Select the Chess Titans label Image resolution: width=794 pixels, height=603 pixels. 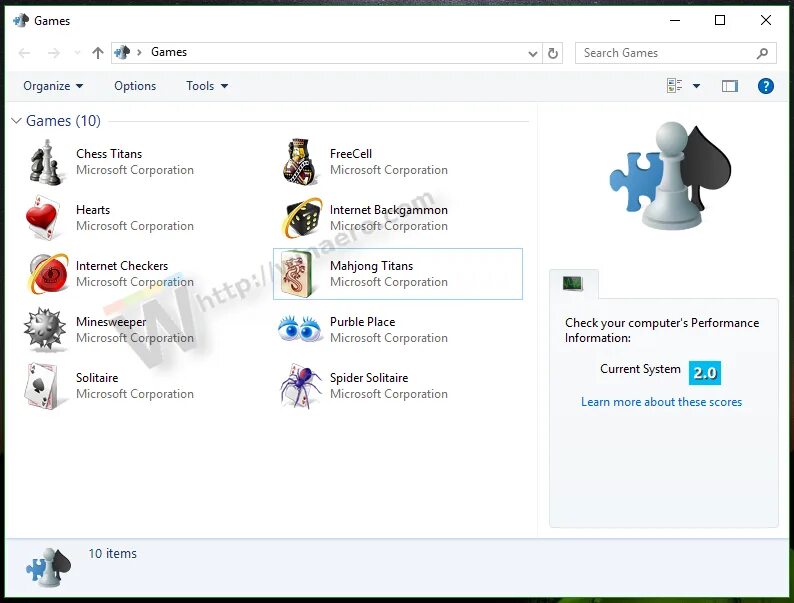pyautogui.click(x=109, y=154)
